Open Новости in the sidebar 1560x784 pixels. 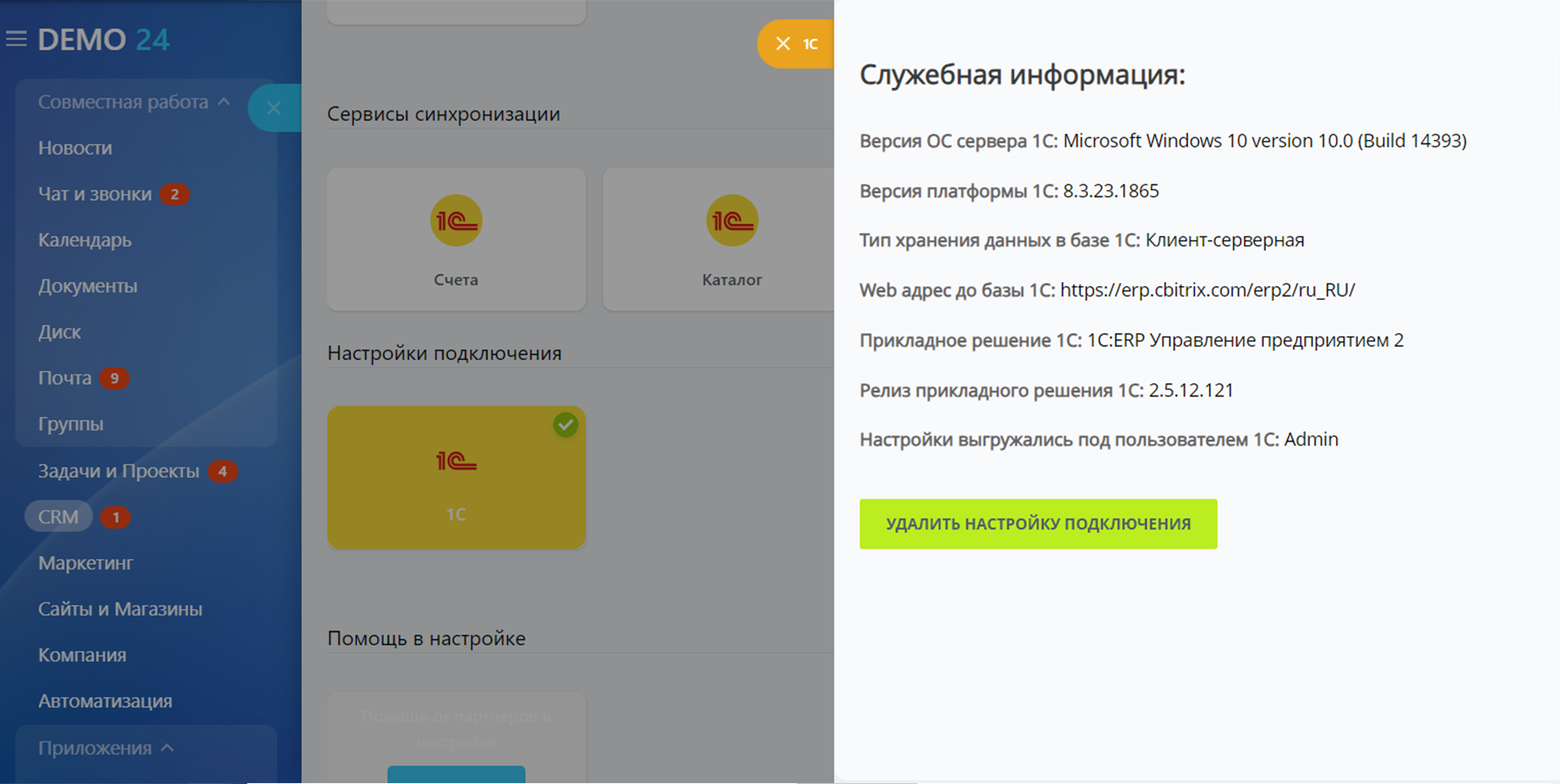[x=75, y=148]
